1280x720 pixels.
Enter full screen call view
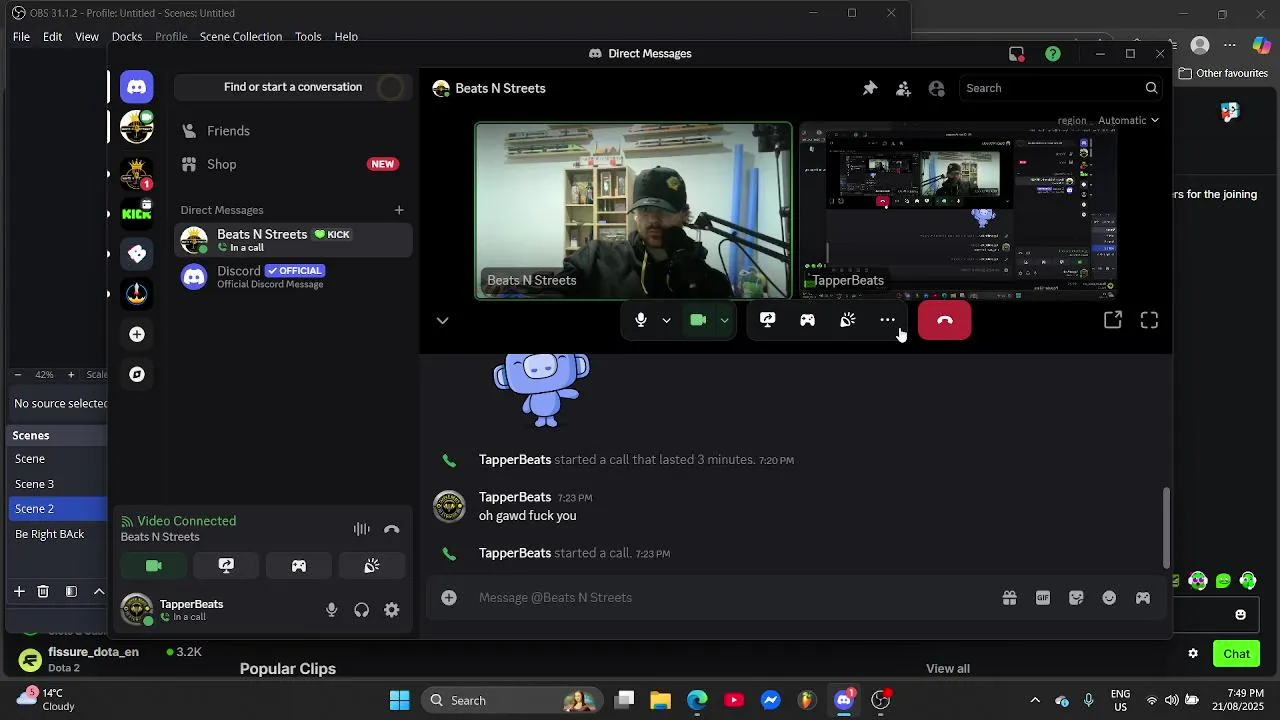coord(1149,320)
